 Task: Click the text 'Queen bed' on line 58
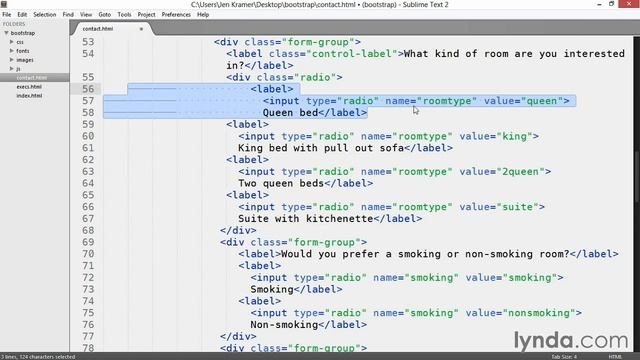point(290,113)
